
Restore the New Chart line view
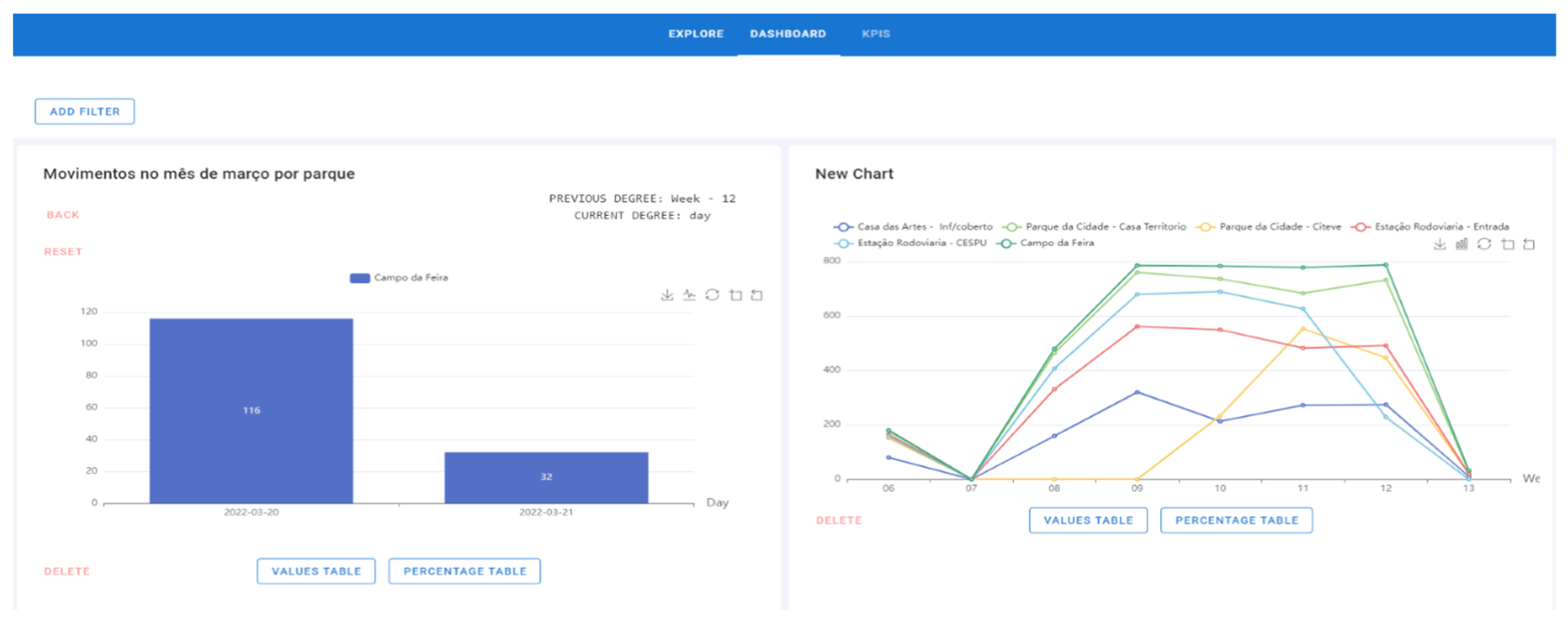[1484, 245]
